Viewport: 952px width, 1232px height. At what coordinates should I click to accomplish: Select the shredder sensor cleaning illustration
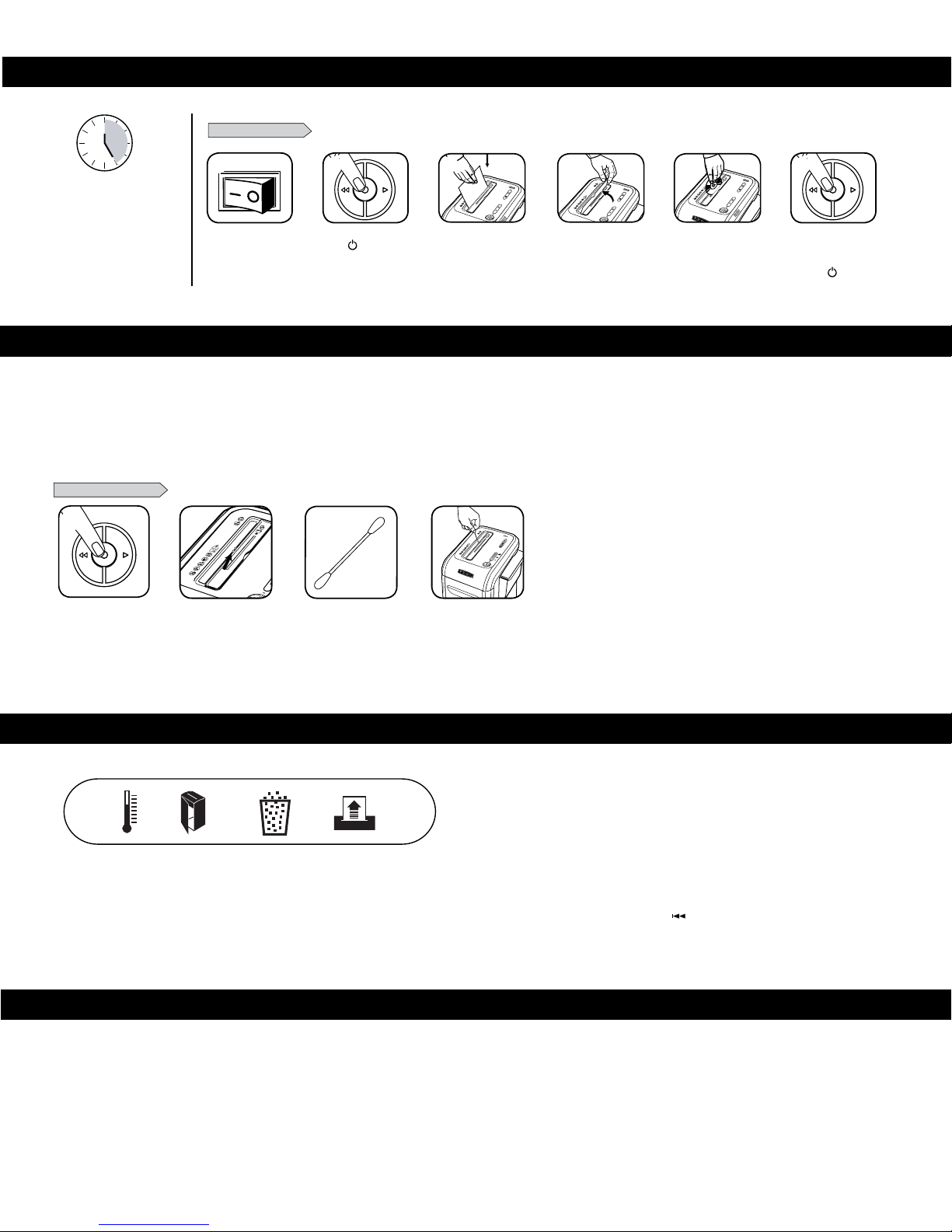[478, 552]
